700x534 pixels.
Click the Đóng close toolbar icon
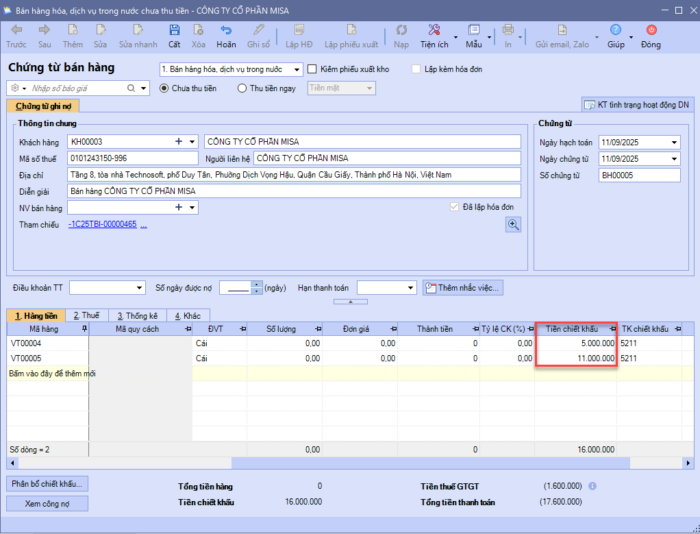651,30
